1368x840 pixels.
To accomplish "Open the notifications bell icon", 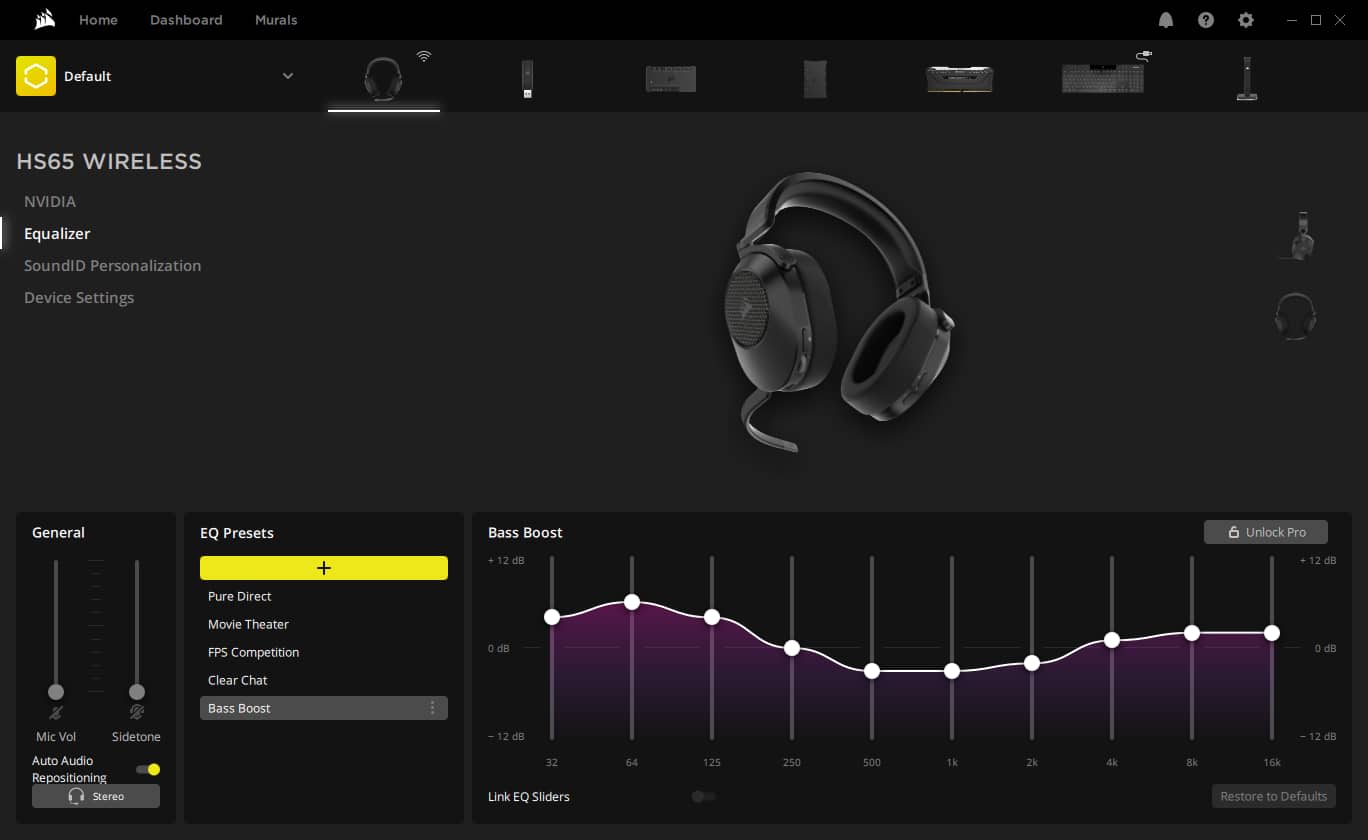I will 1166,20.
